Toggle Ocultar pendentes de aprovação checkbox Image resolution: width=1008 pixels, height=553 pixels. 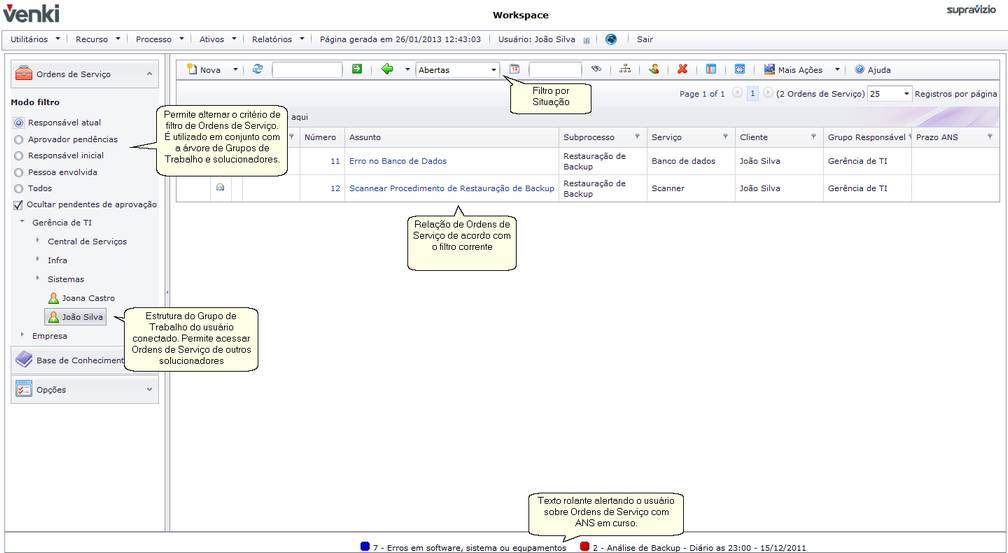point(18,205)
